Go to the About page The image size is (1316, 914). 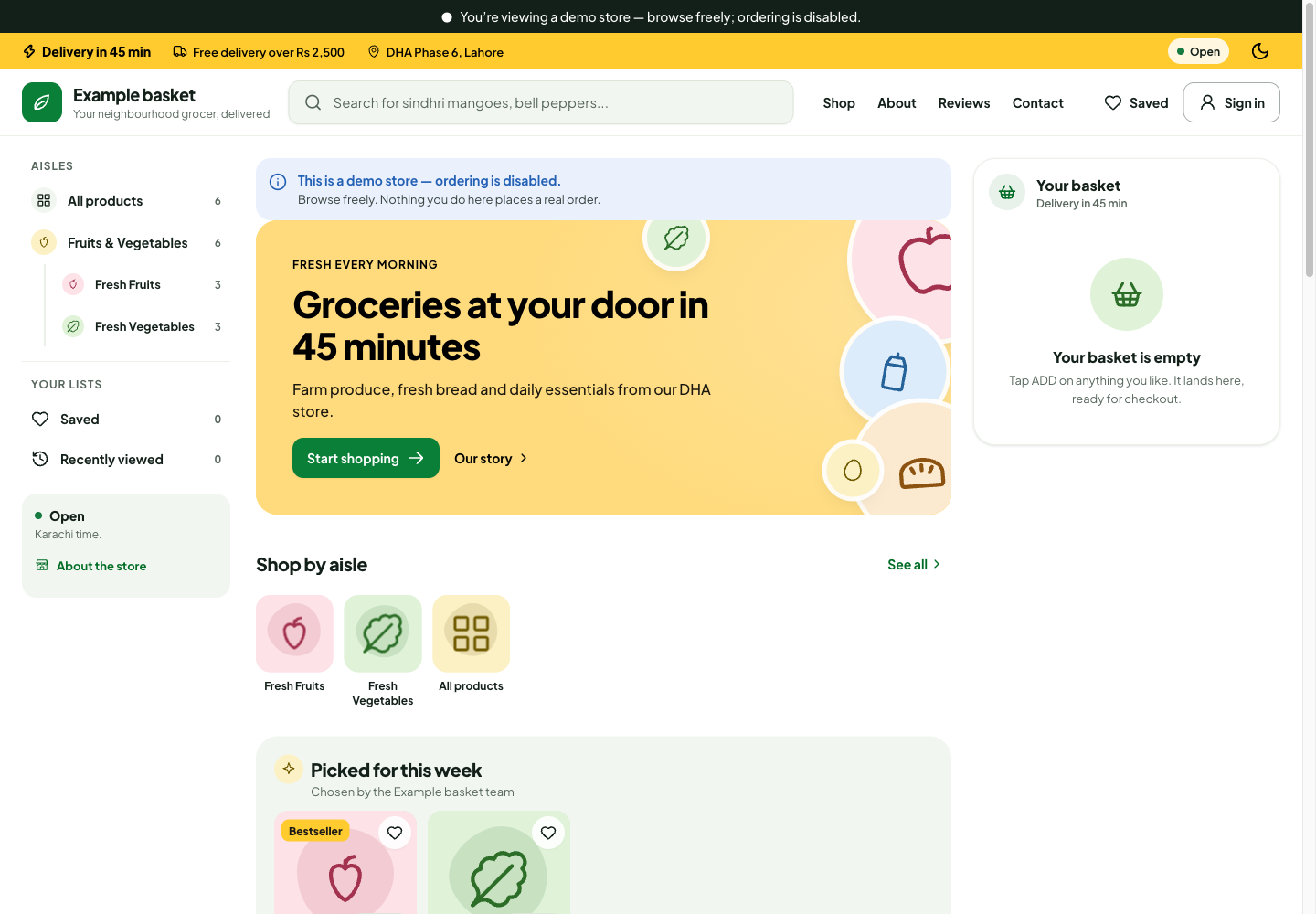point(897,103)
